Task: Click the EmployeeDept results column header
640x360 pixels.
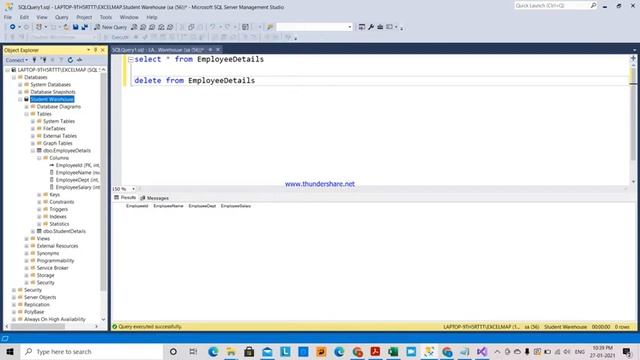Action: pyautogui.click(x=202, y=206)
